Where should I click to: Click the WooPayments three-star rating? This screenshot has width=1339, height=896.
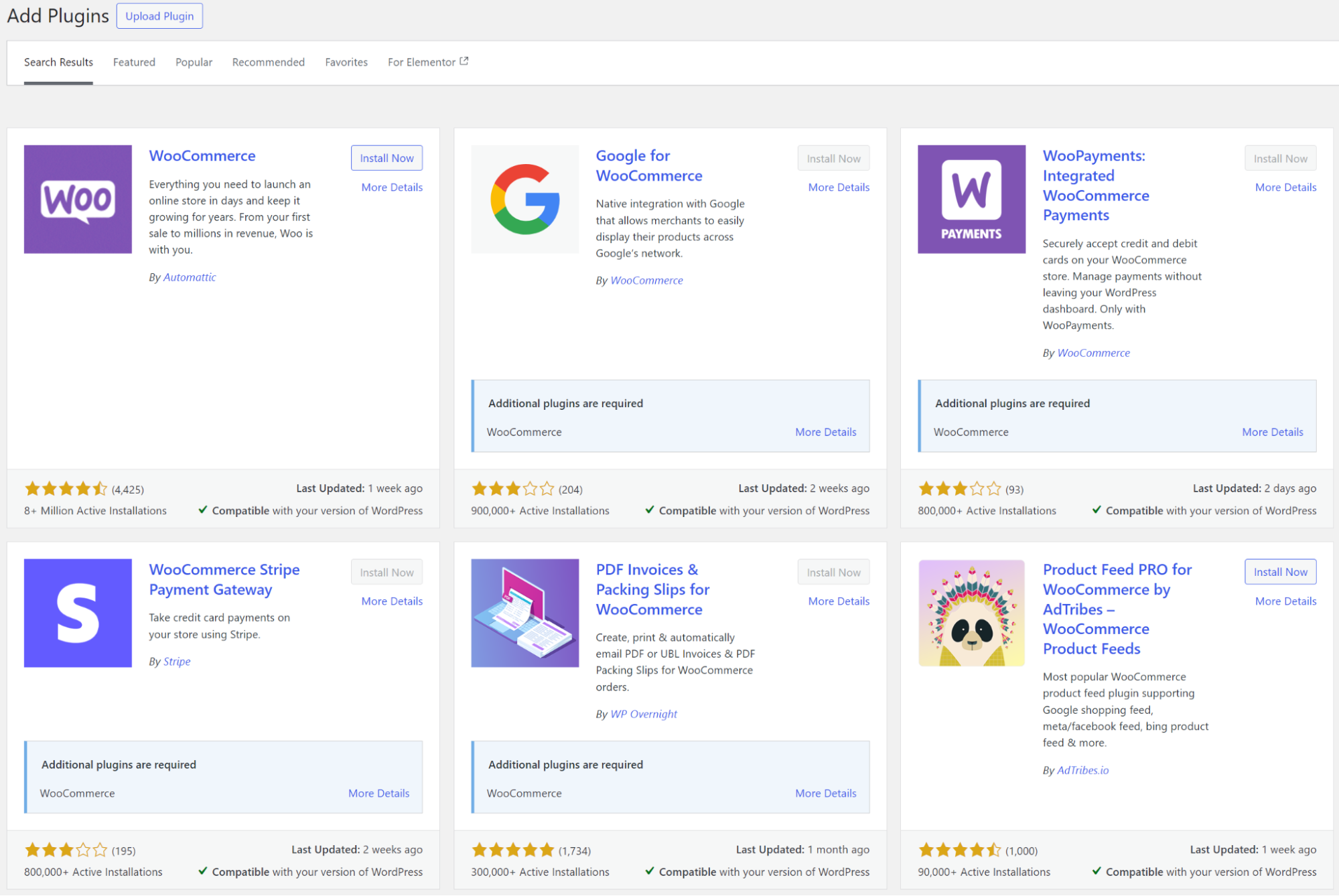[959, 489]
